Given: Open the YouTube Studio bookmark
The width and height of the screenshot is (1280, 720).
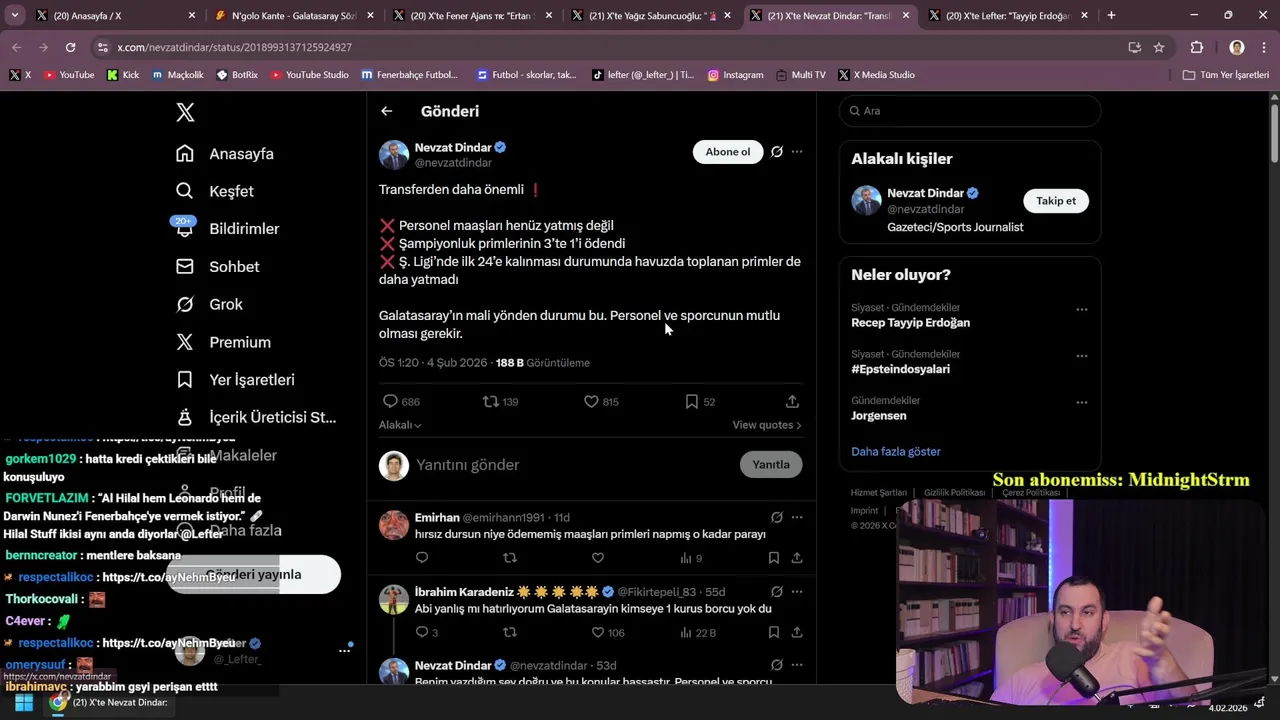Looking at the screenshot, I should tap(309, 75).
